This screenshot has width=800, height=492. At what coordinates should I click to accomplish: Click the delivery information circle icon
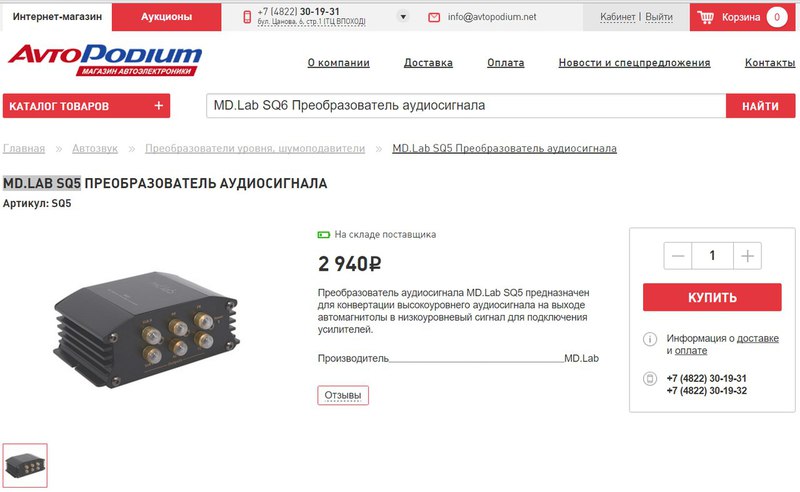[x=649, y=339]
